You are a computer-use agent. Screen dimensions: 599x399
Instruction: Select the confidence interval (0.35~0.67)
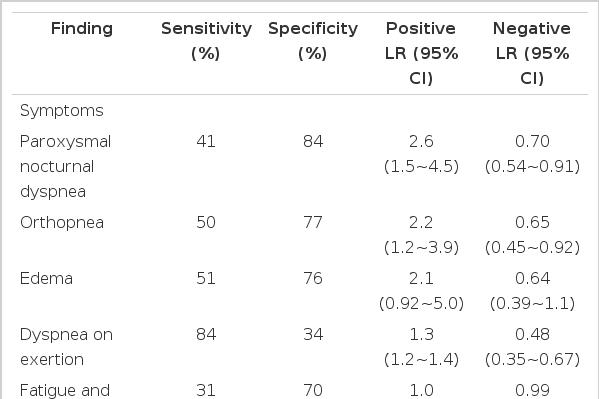coord(532,360)
